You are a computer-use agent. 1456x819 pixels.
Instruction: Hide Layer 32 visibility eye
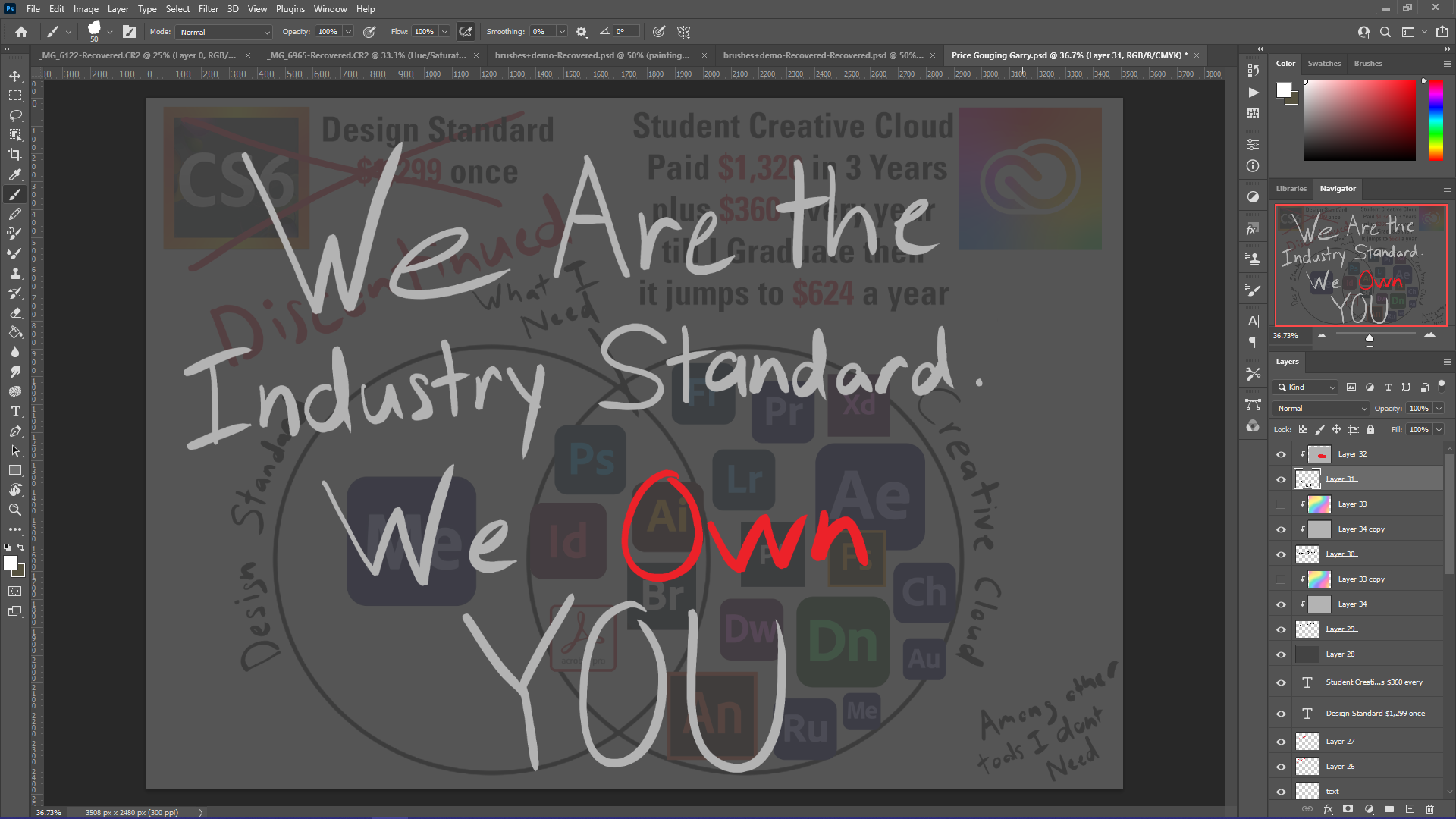(1281, 454)
